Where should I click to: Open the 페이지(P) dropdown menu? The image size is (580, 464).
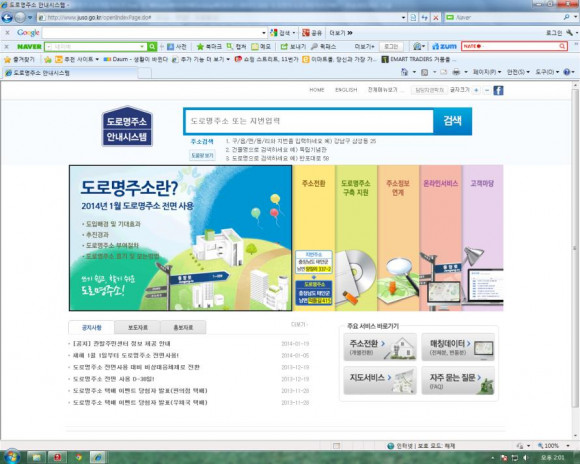pyautogui.click(x=487, y=72)
